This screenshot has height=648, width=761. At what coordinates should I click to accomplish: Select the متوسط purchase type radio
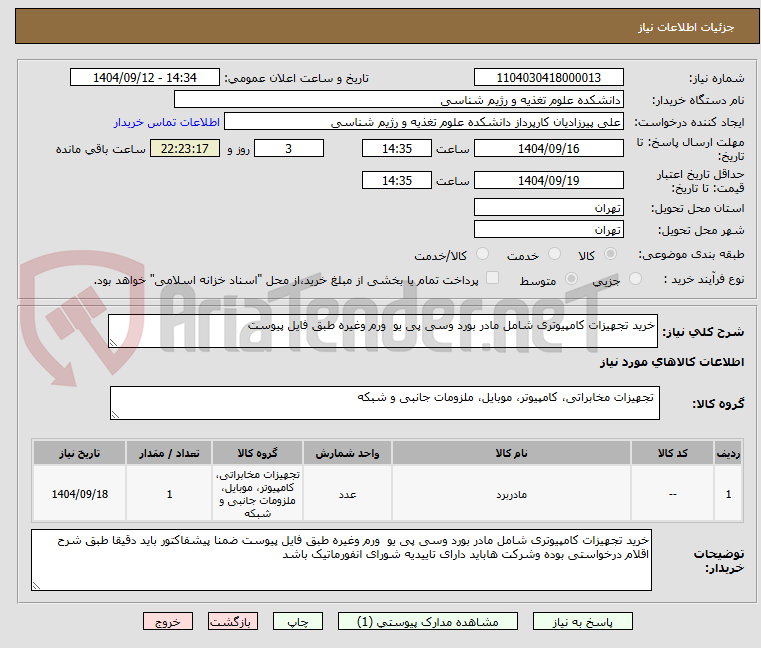tap(572, 279)
